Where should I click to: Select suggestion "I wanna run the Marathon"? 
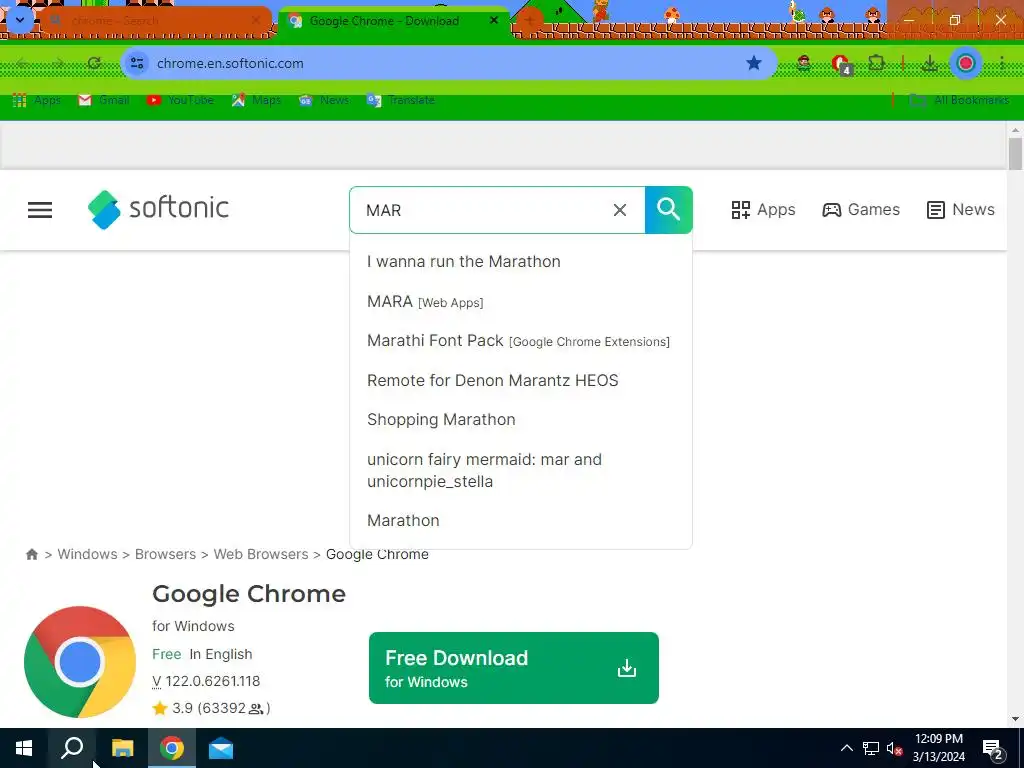(464, 261)
